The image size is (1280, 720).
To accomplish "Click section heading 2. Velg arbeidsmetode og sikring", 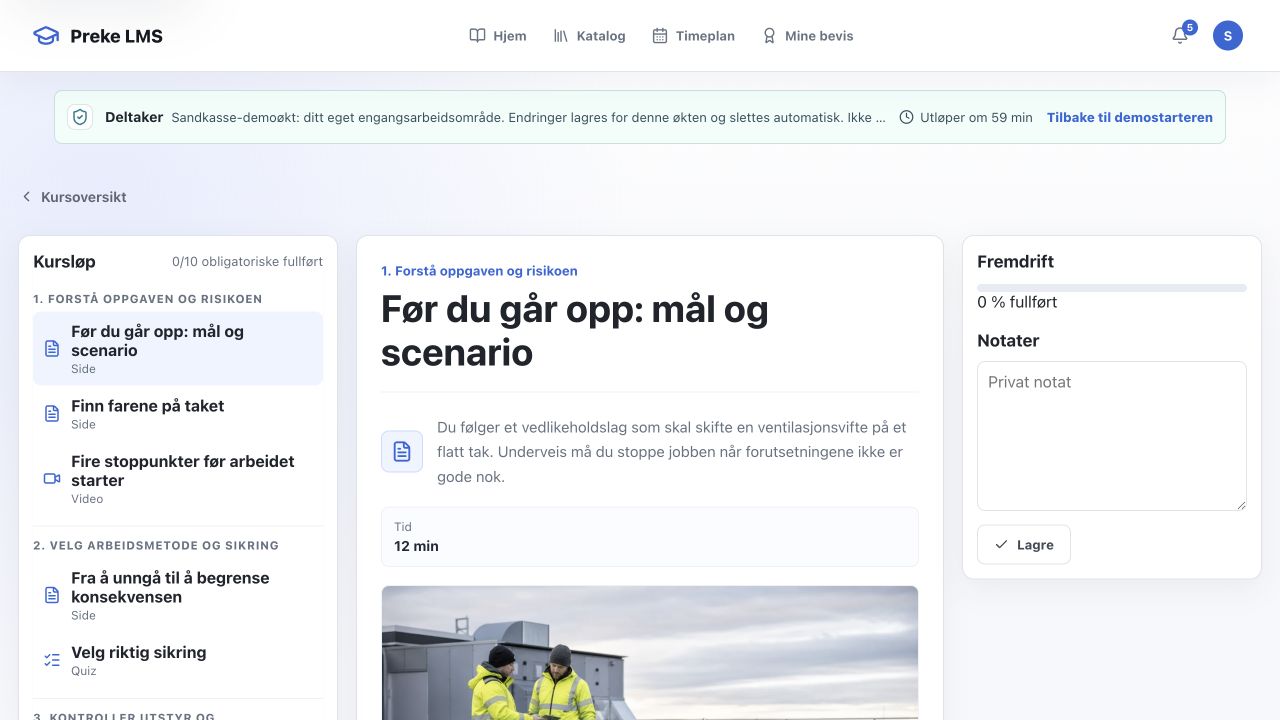I will pyautogui.click(x=156, y=546).
